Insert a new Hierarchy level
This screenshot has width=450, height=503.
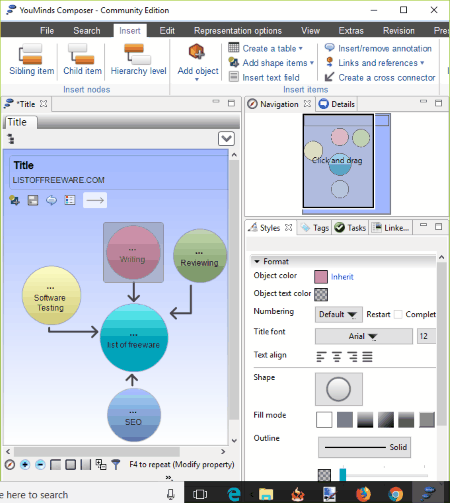point(138,60)
